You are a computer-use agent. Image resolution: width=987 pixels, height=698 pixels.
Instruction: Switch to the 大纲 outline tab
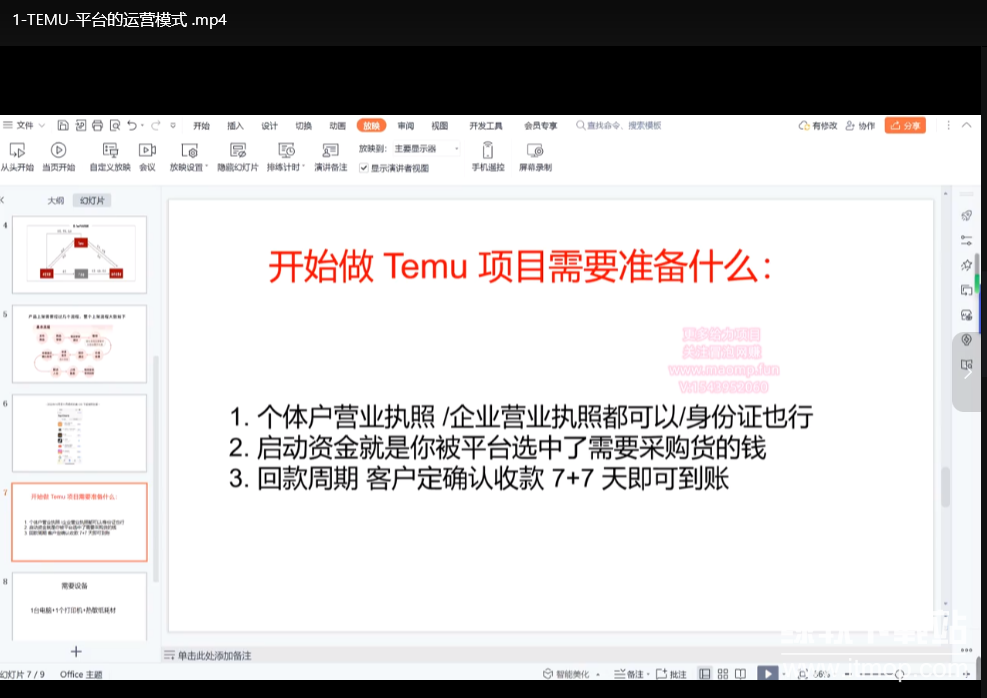(56, 201)
